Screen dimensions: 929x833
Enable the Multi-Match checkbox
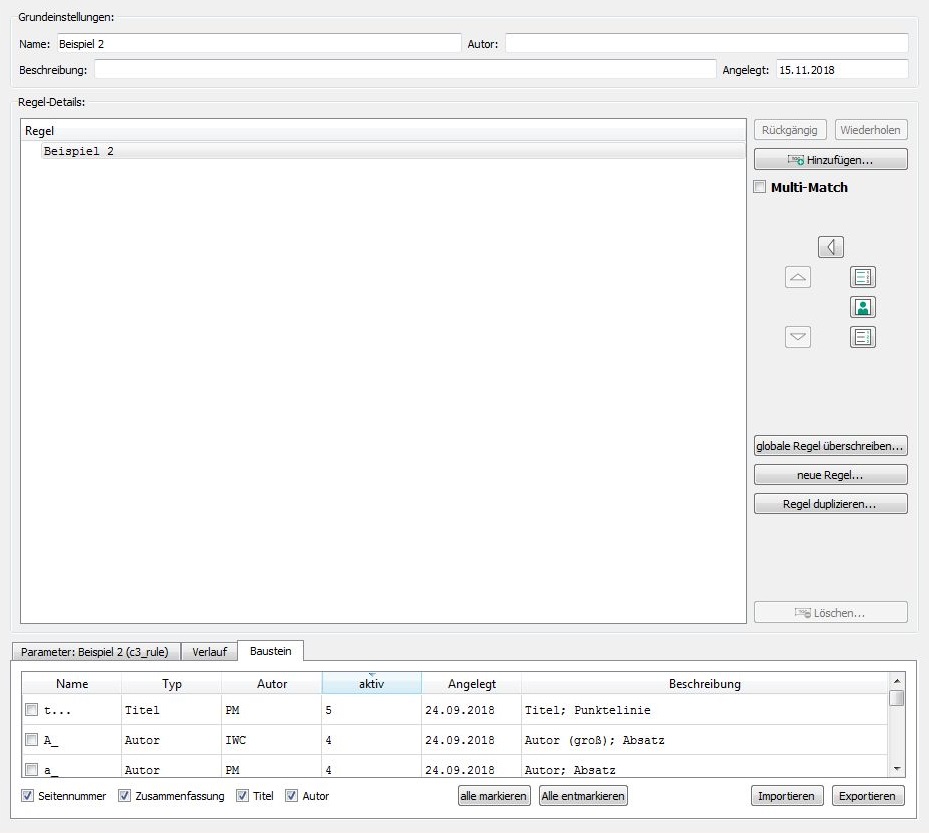(760, 187)
